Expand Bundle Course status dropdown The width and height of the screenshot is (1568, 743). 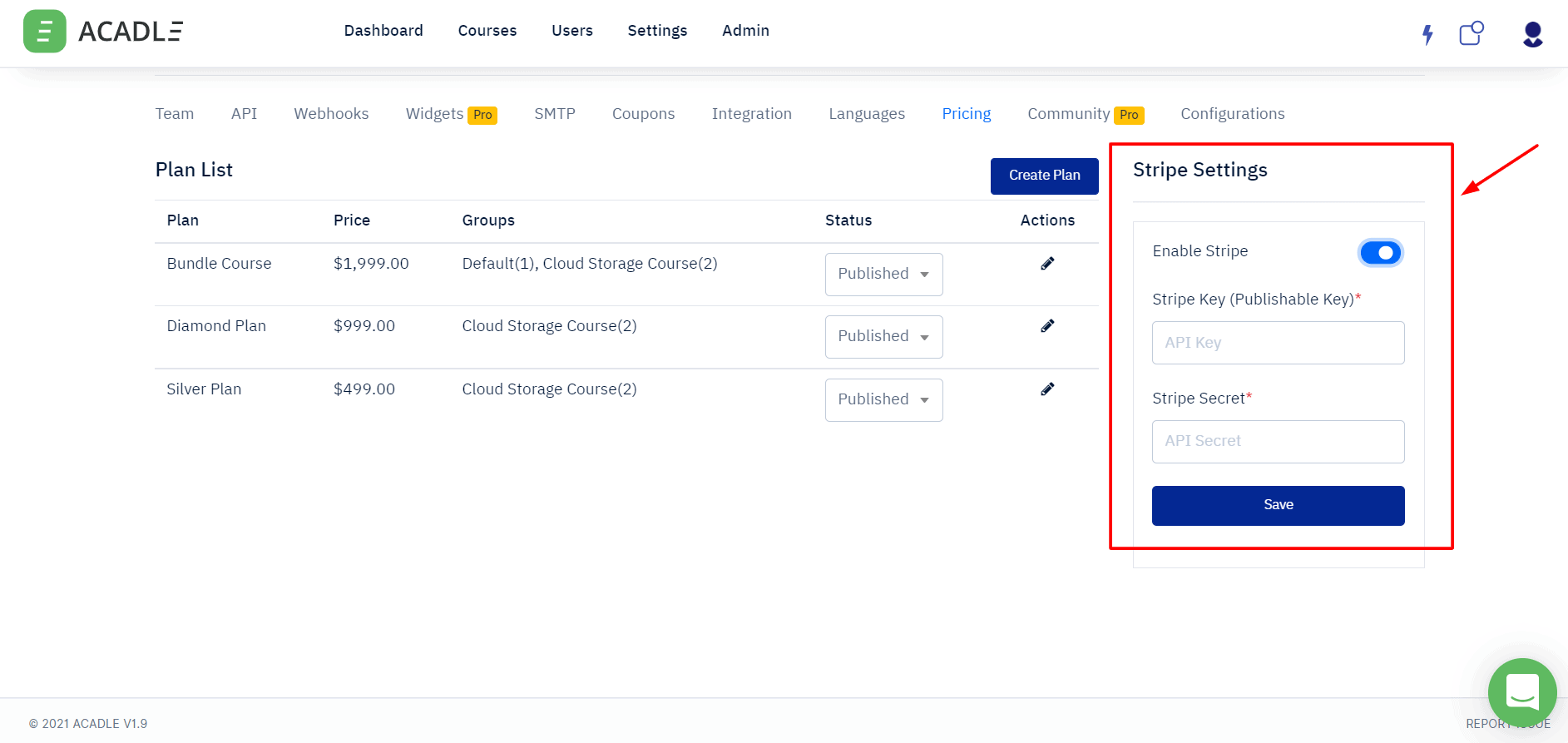tap(883, 275)
